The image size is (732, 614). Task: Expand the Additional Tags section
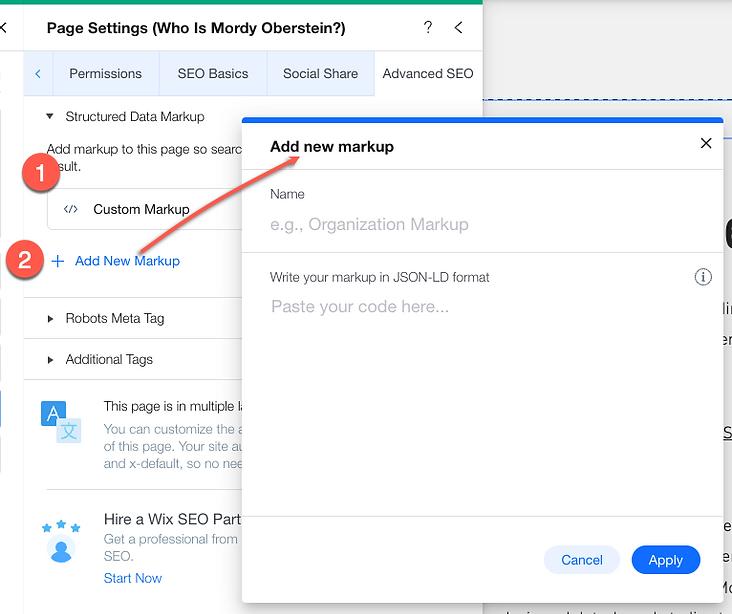click(x=50, y=360)
